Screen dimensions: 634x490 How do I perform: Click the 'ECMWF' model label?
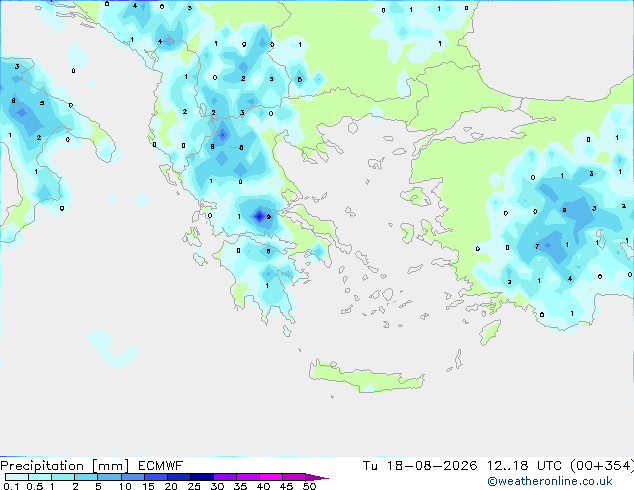[161, 466]
